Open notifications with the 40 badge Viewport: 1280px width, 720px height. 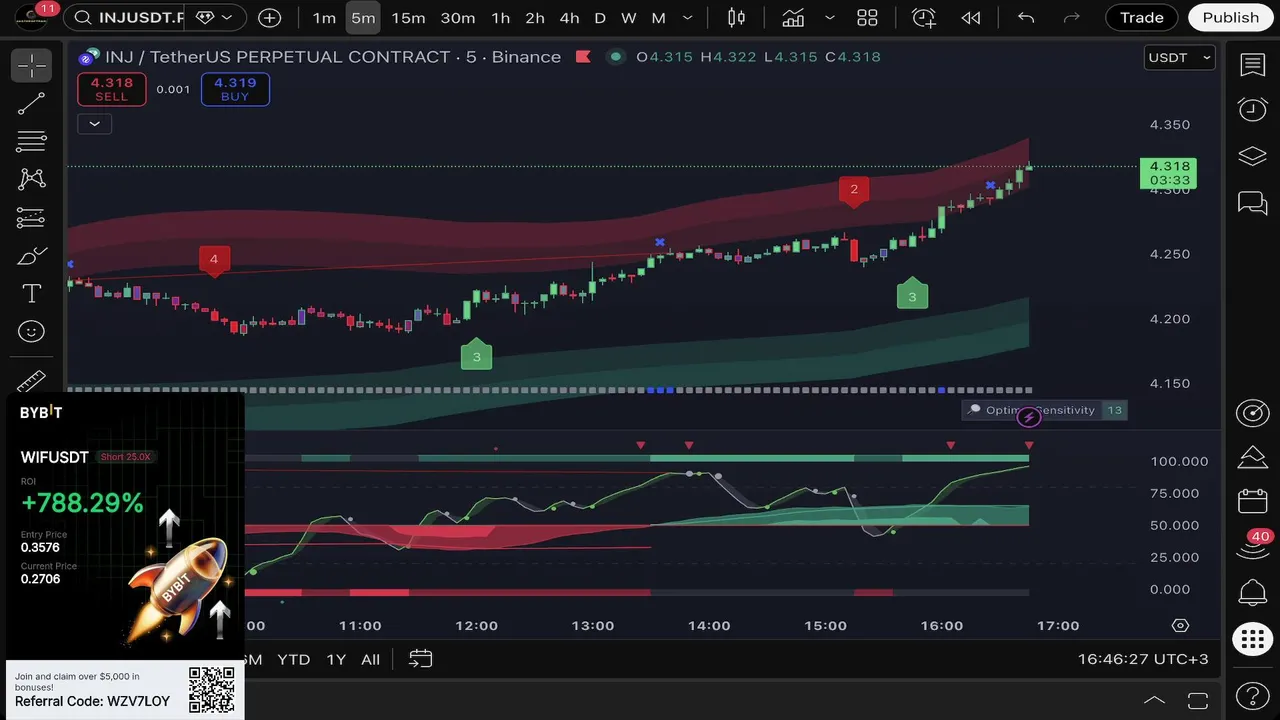(1253, 546)
